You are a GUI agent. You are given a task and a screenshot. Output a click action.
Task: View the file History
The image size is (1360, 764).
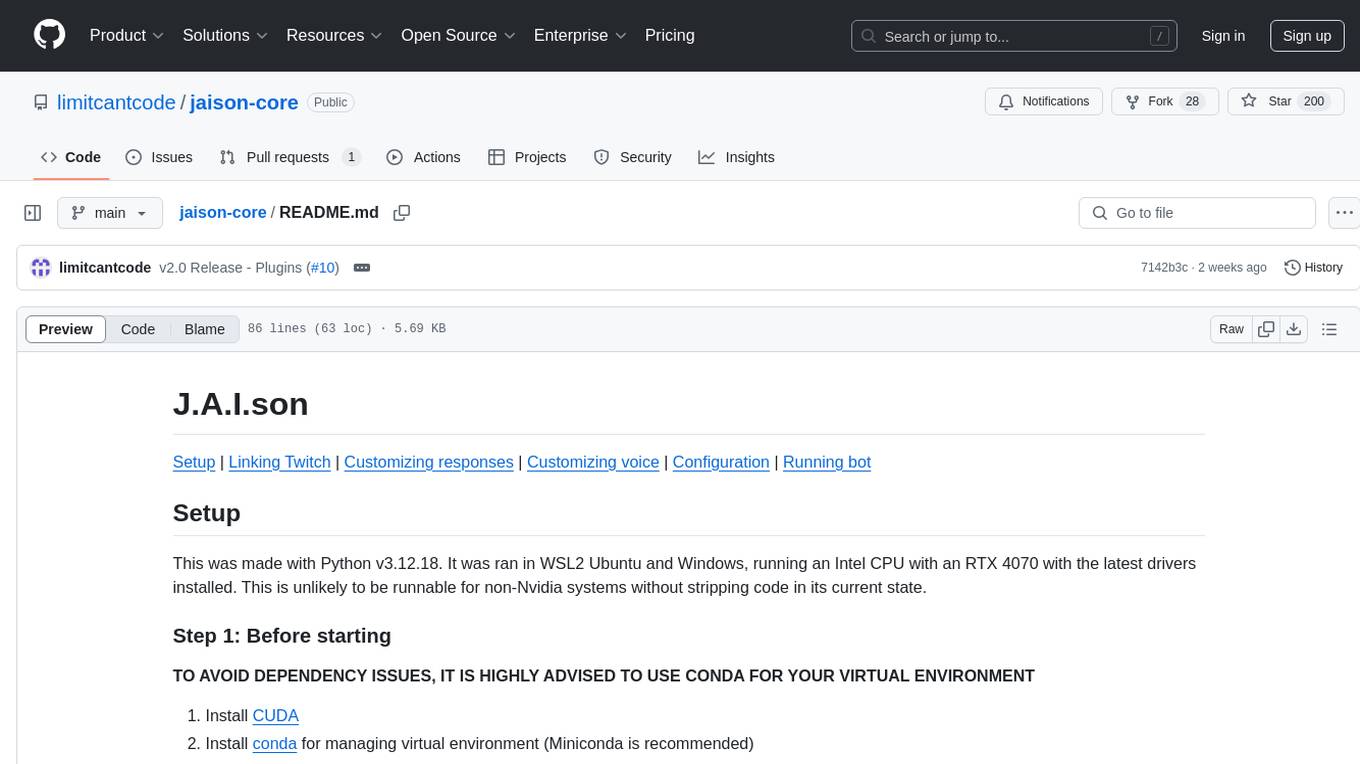point(1313,268)
